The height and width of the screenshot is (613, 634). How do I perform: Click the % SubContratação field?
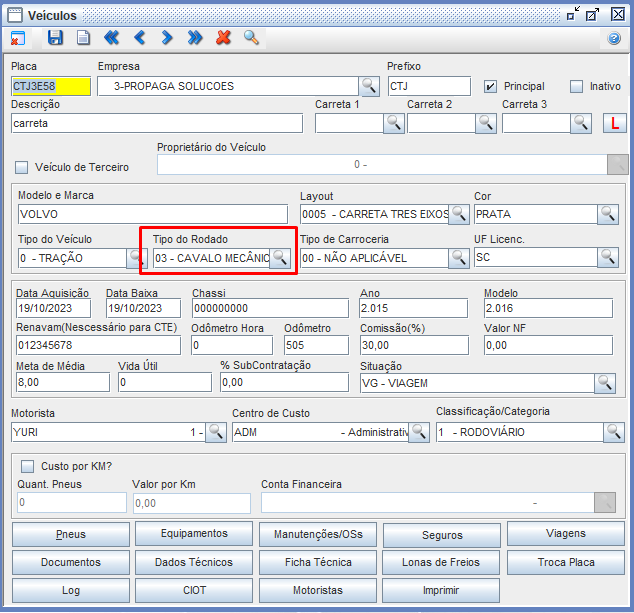pos(285,382)
